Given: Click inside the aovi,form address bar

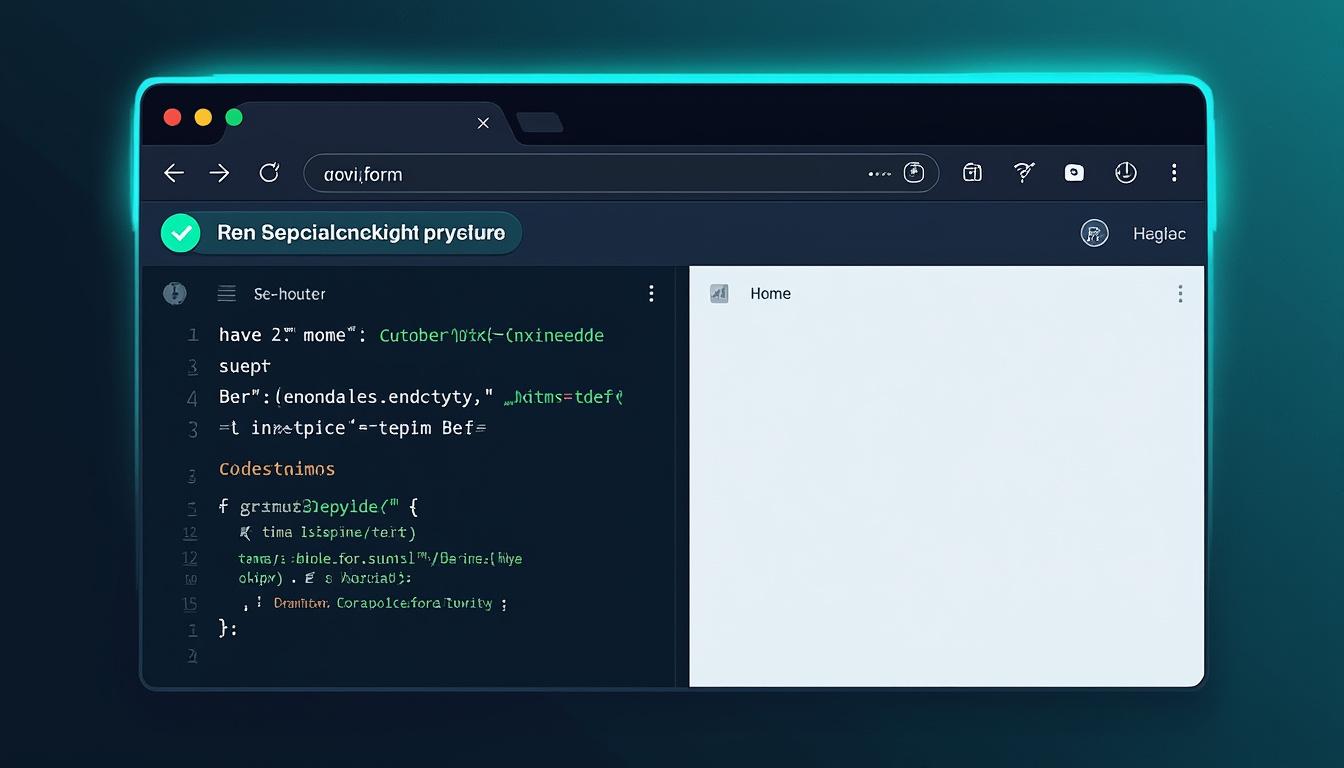Looking at the screenshot, I should tap(500, 172).
